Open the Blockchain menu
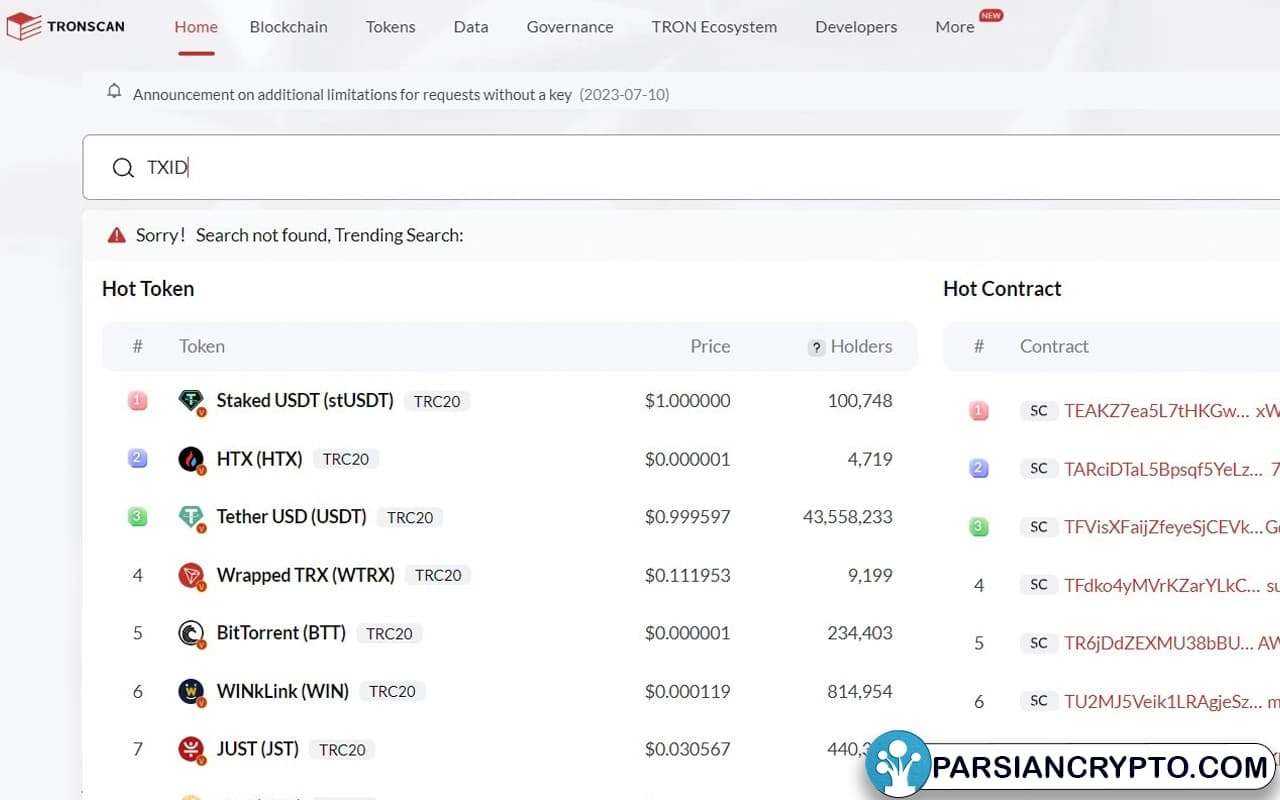Image resolution: width=1280 pixels, height=800 pixels. coord(288,27)
